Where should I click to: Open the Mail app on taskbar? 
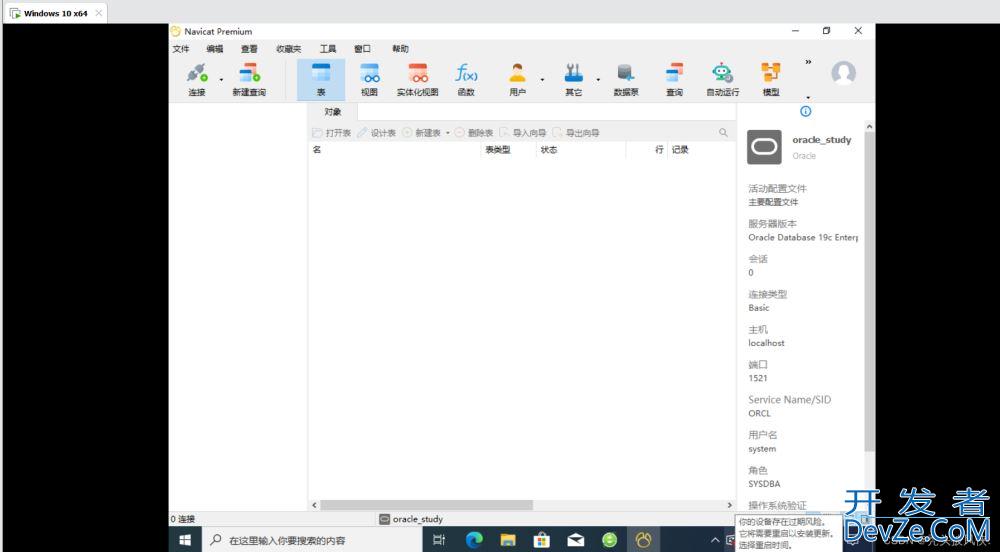pyautogui.click(x=575, y=540)
